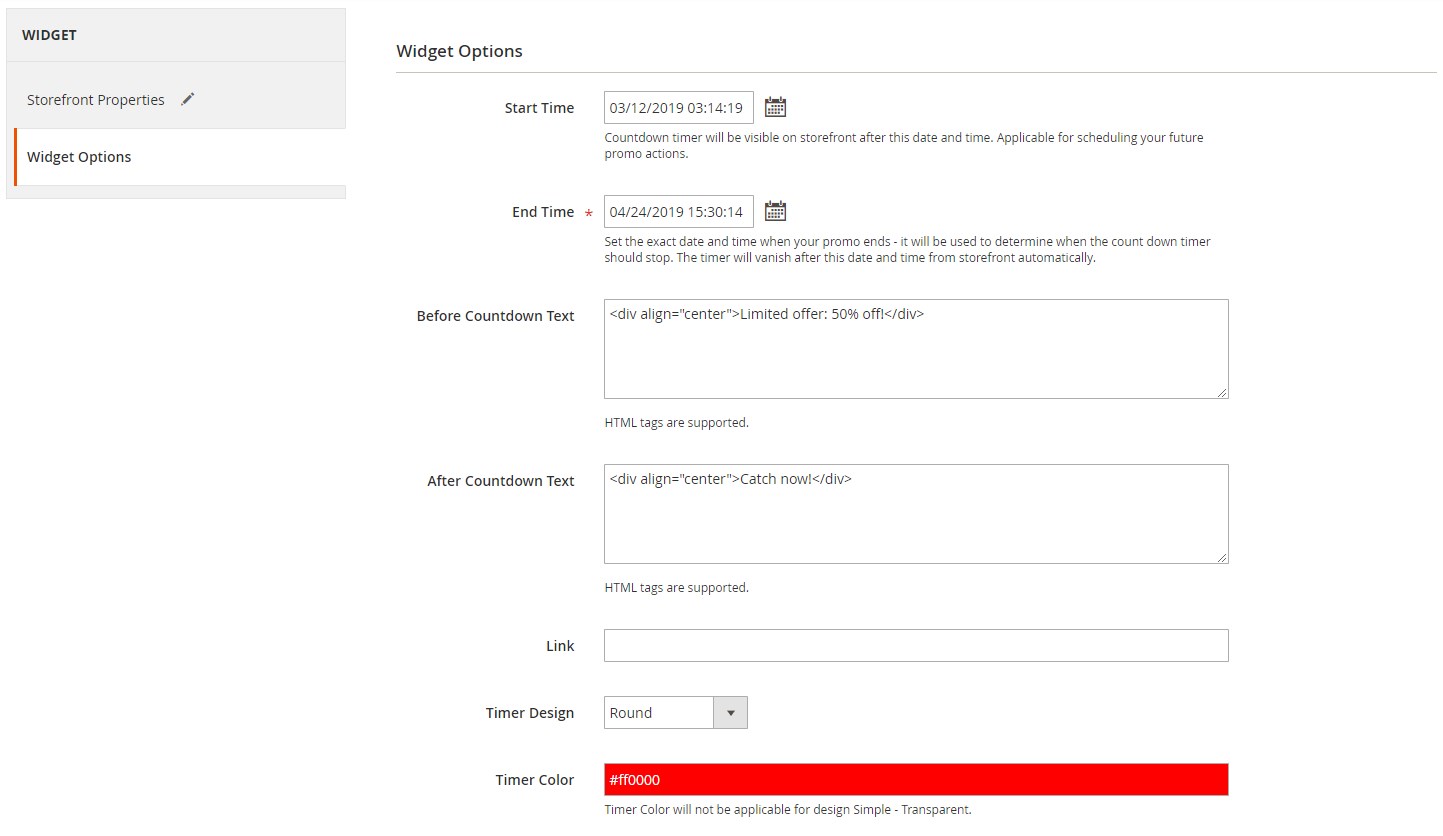Click the End Time label
Image resolution: width=1443 pixels, height=836 pixels.
(x=543, y=212)
